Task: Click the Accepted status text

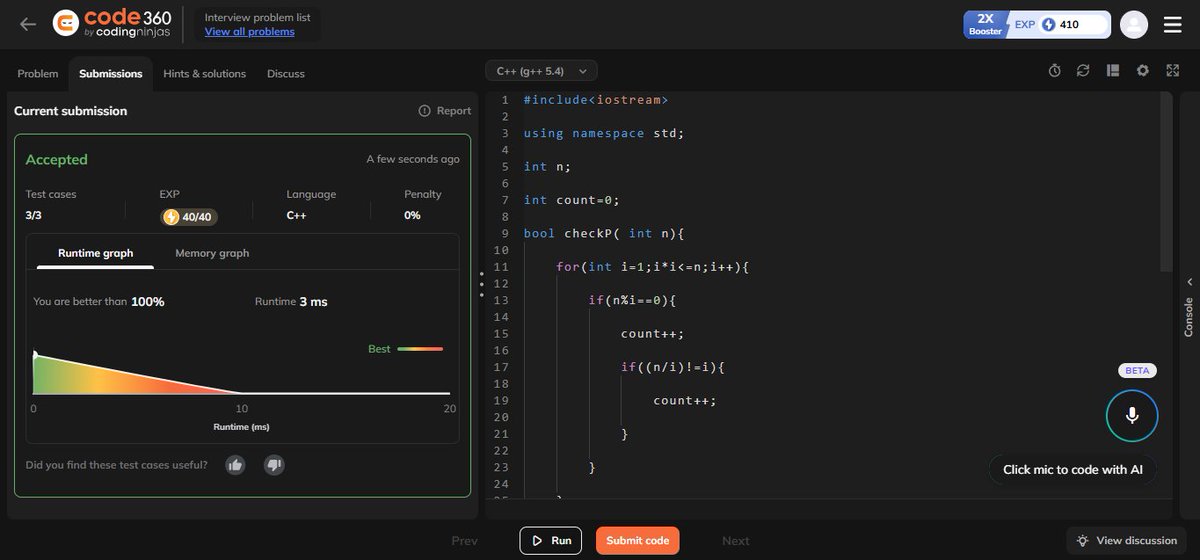Action: click(x=57, y=159)
